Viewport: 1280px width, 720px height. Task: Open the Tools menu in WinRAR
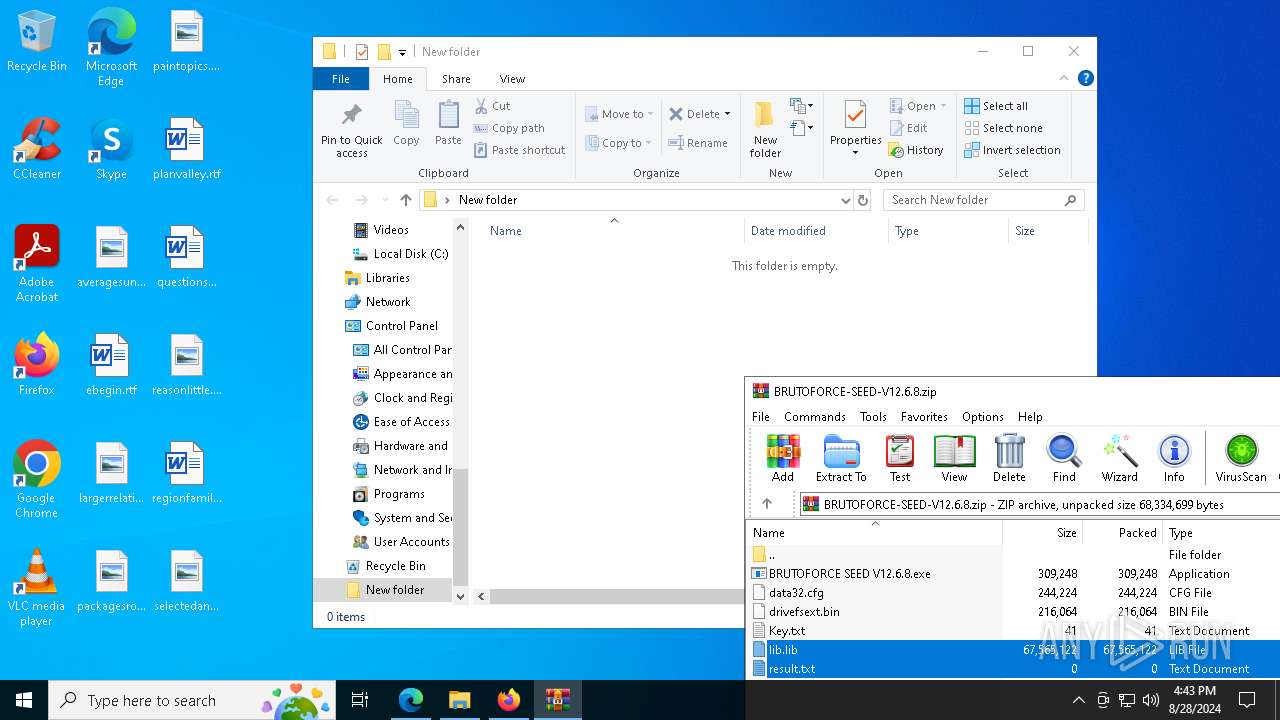pyautogui.click(x=873, y=417)
